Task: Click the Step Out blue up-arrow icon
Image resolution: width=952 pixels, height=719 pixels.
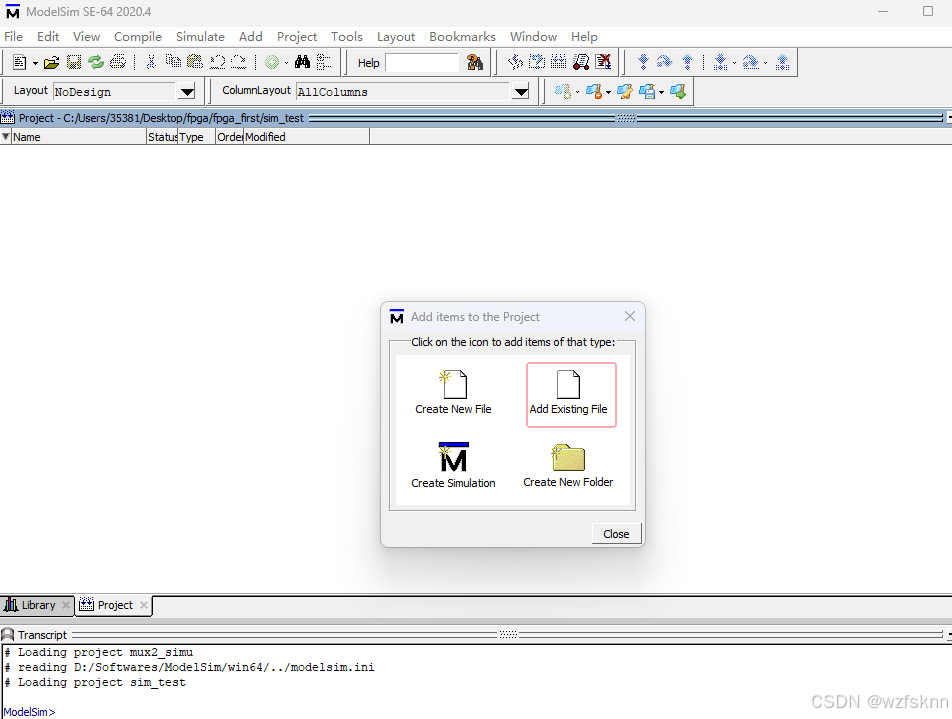Action: point(687,62)
